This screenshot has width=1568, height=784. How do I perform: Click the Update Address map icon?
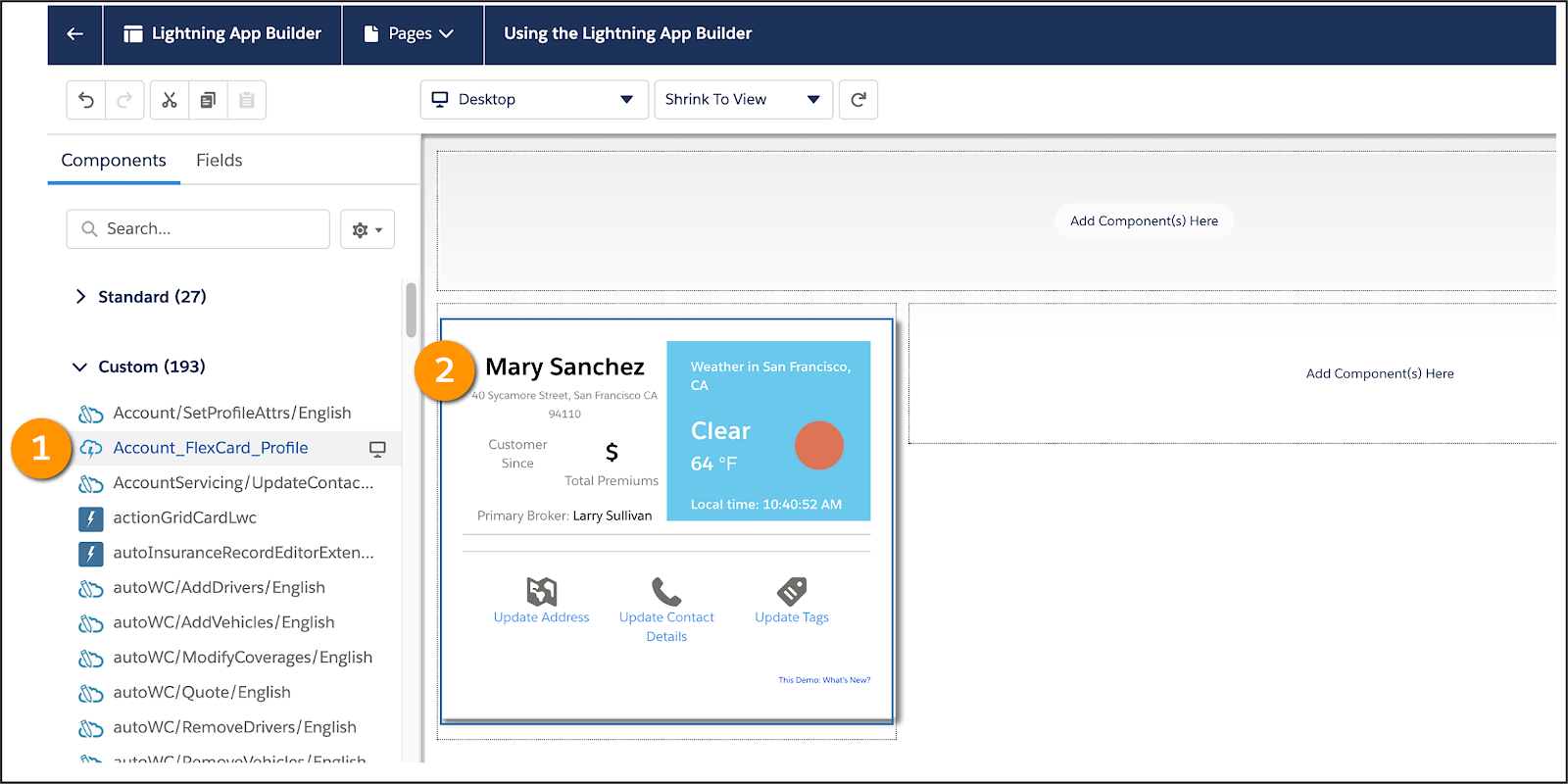coord(542,591)
